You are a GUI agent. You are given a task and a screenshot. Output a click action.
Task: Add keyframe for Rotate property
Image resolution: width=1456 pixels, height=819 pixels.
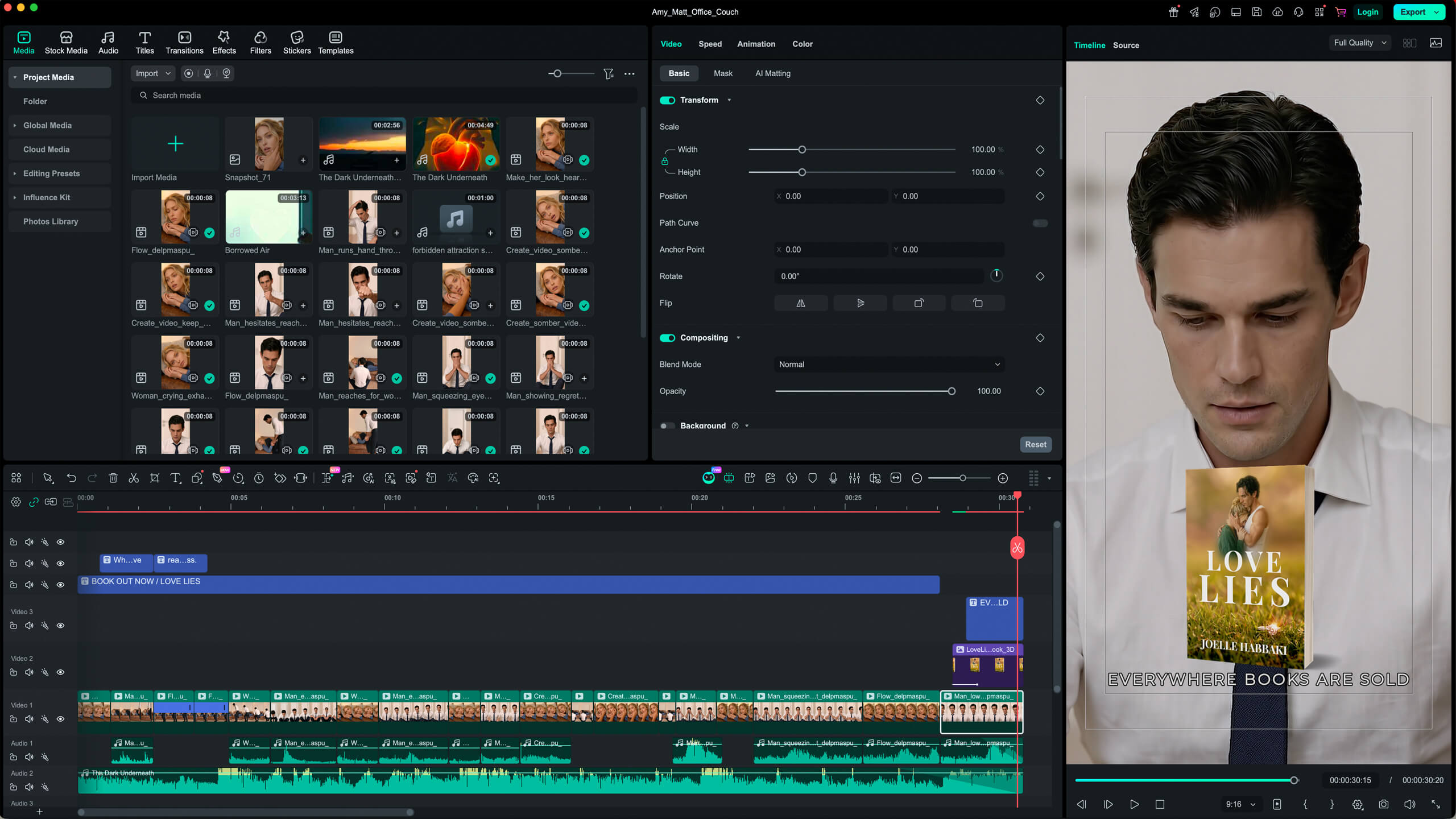[1040, 276]
